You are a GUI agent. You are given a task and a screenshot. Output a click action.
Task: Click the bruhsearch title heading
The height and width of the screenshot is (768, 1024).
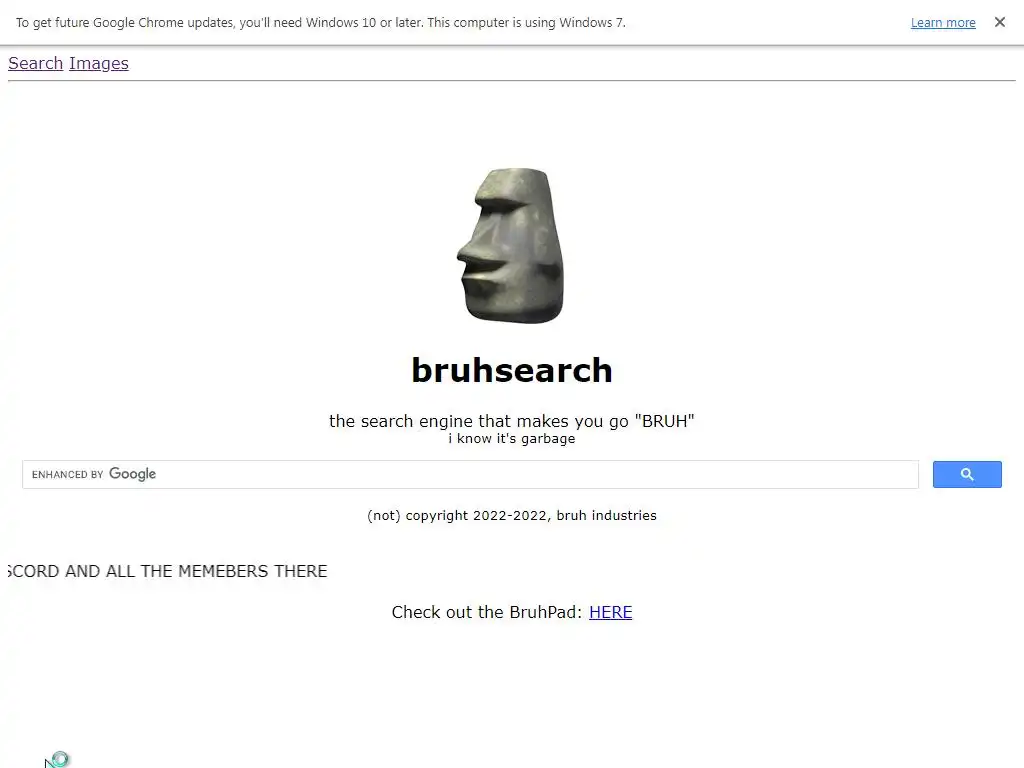click(x=512, y=370)
